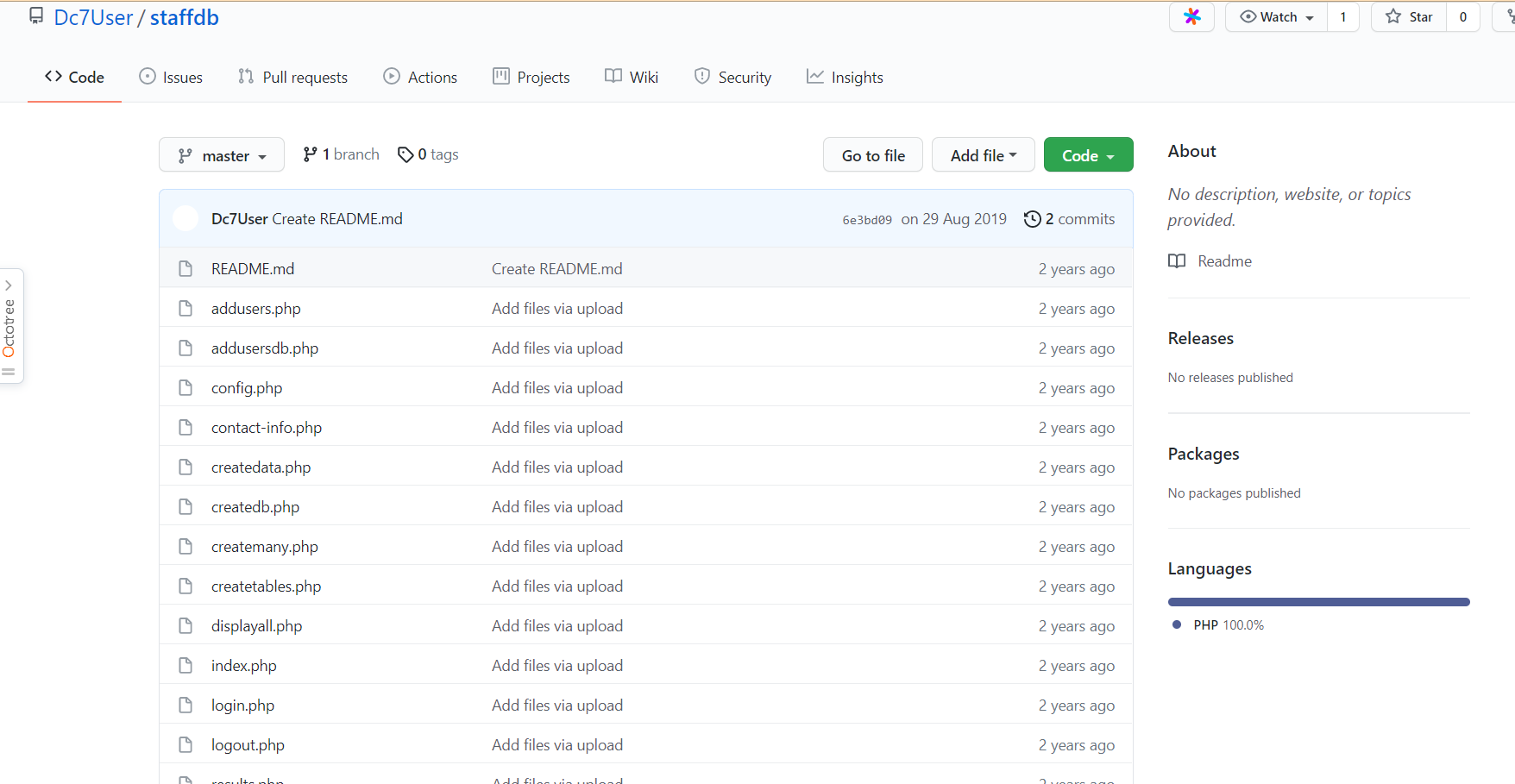Click the PHP language progress bar
Viewport: 1515px width, 784px height.
(1318, 602)
